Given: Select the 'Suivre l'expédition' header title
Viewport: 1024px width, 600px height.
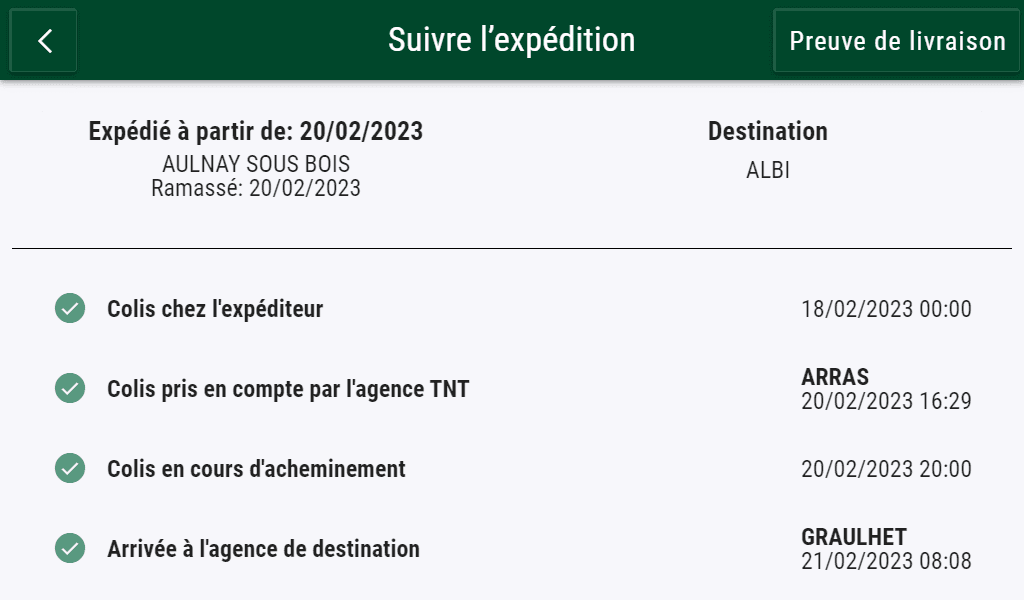Looking at the screenshot, I should (x=512, y=40).
